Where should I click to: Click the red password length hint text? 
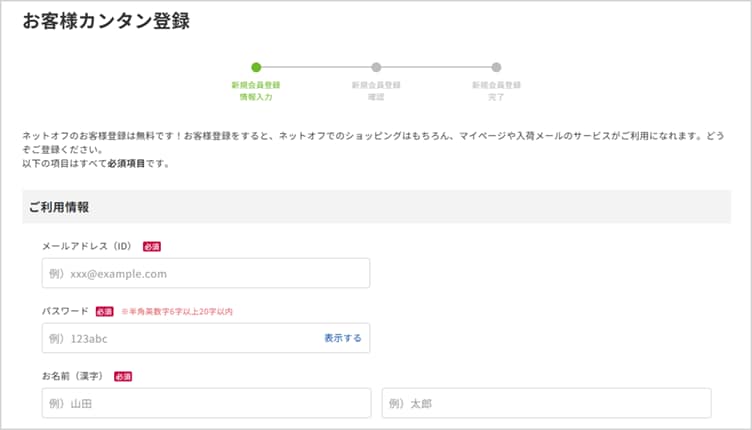177,311
